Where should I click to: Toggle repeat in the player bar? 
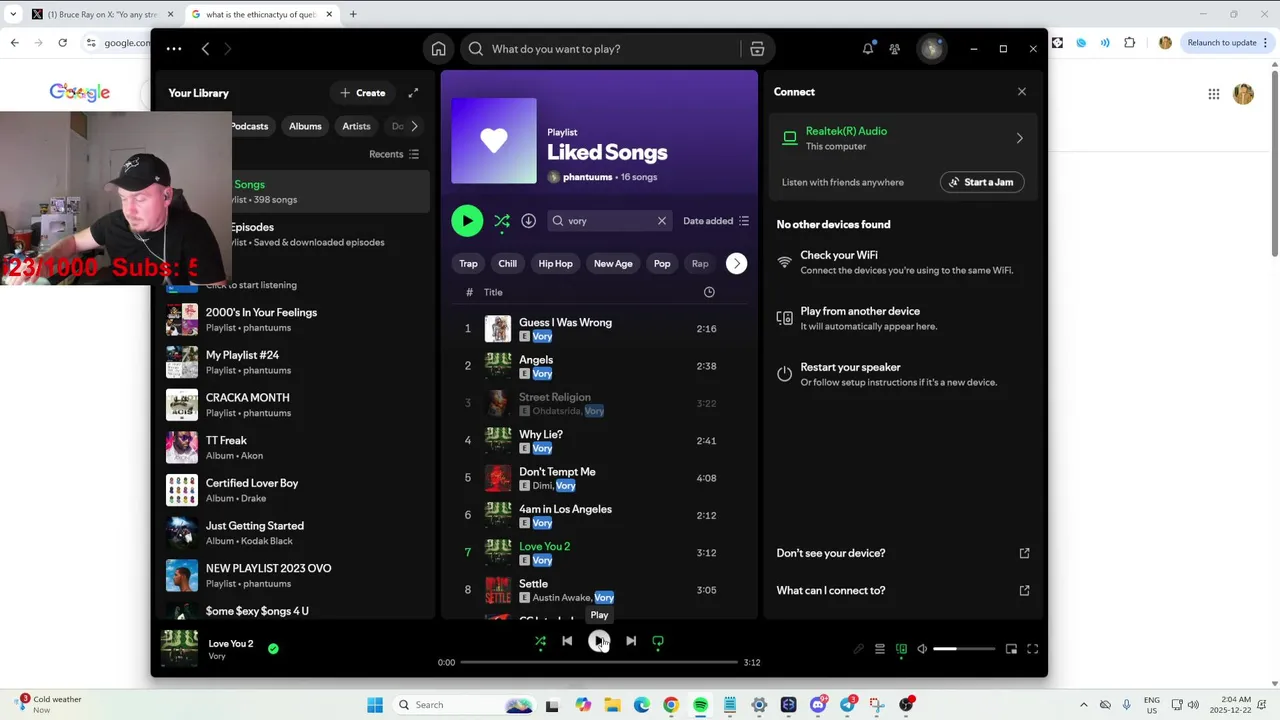point(658,641)
